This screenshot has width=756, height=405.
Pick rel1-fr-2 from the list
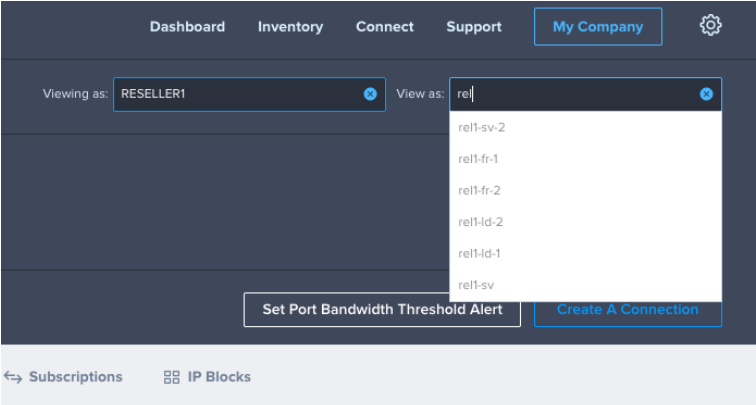tap(585, 190)
